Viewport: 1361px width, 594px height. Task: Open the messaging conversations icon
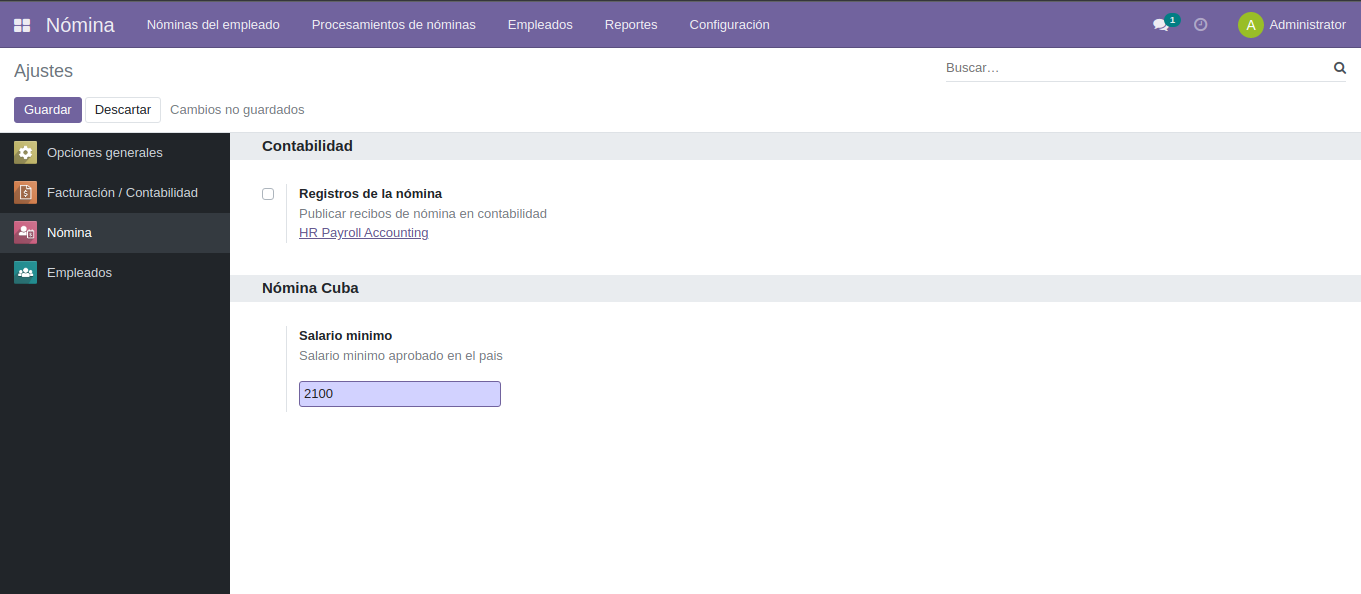pyautogui.click(x=1160, y=23)
